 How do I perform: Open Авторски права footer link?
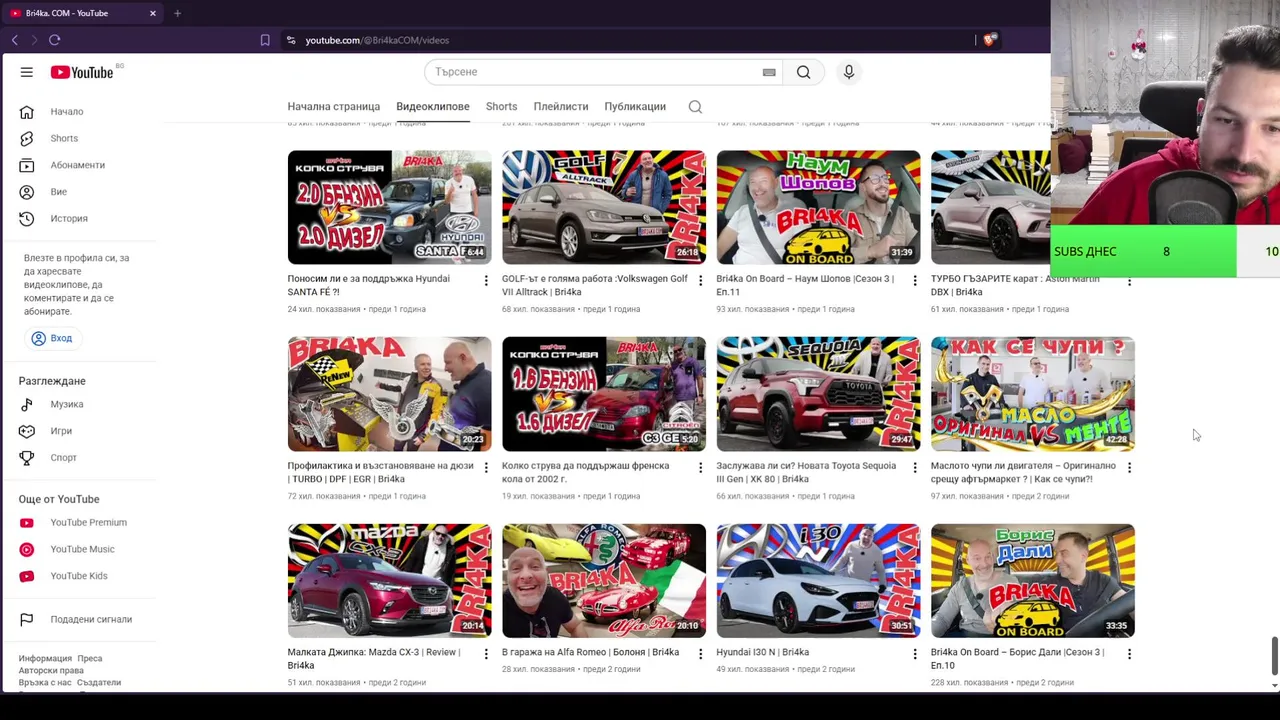(51, 671)
